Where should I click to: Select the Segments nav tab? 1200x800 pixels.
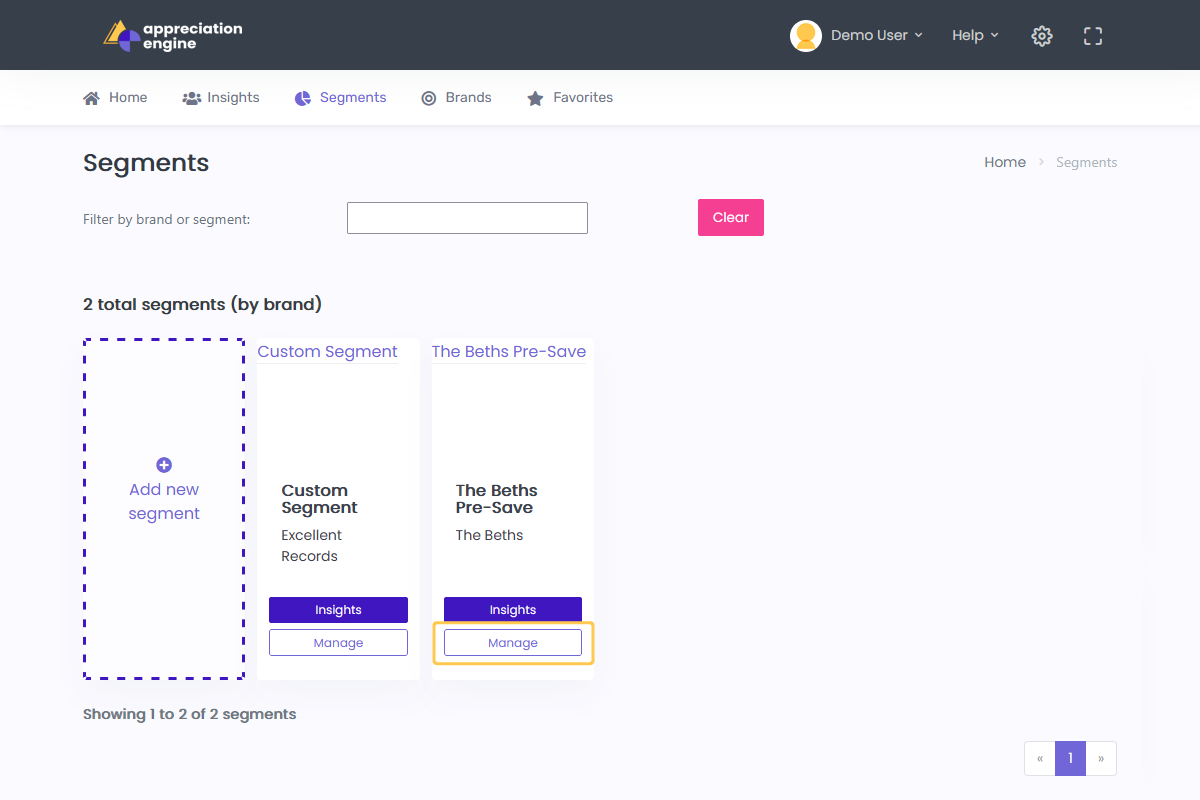point(340,98)
